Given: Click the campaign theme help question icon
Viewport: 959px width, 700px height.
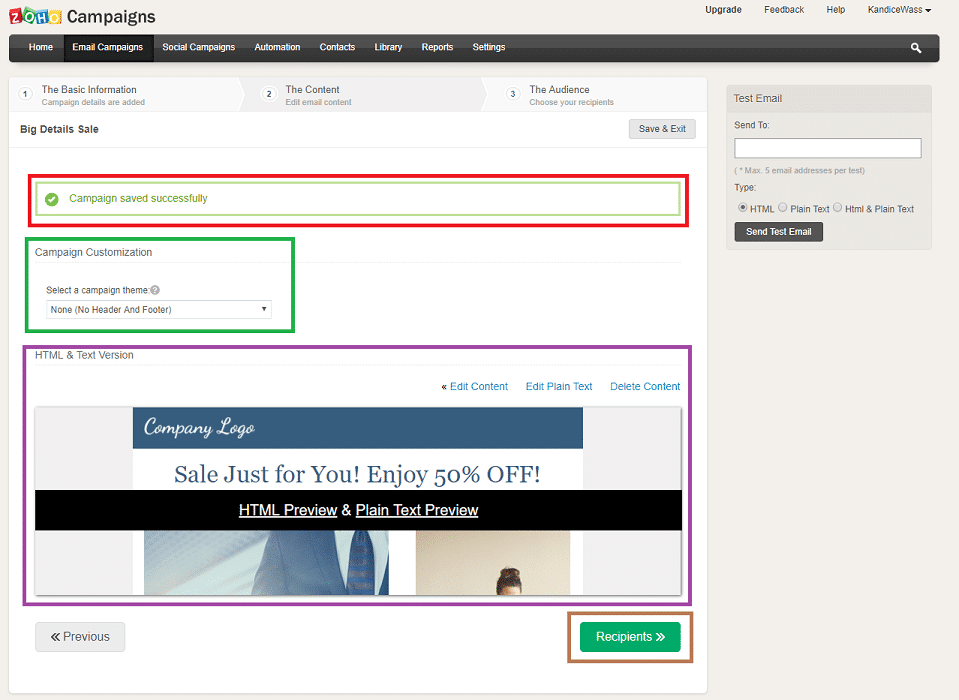Looking at the screenshot, I should 155,290.
